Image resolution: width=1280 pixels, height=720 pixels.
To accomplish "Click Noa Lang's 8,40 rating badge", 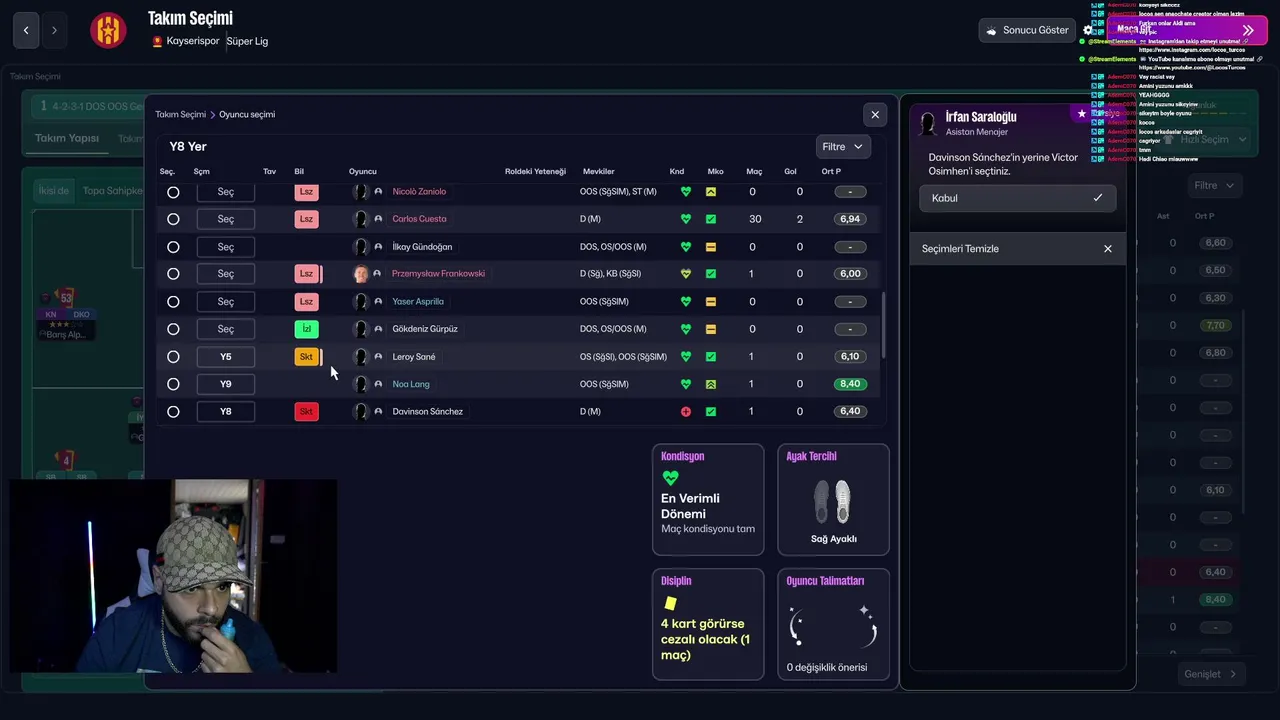I will (x=850, y=384).
